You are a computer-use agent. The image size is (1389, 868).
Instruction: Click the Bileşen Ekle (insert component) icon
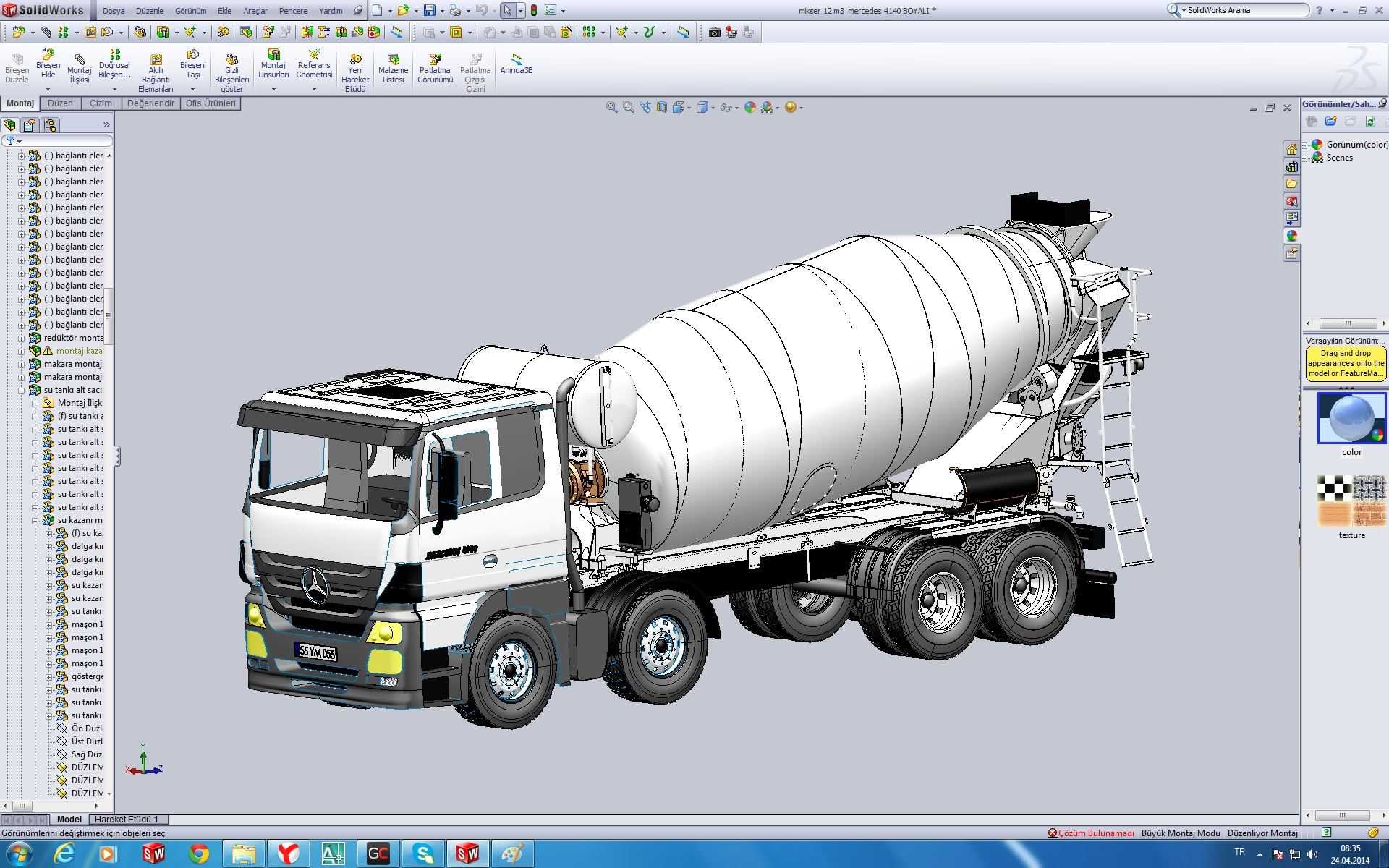pyautogui.click(x=48, y=55)
